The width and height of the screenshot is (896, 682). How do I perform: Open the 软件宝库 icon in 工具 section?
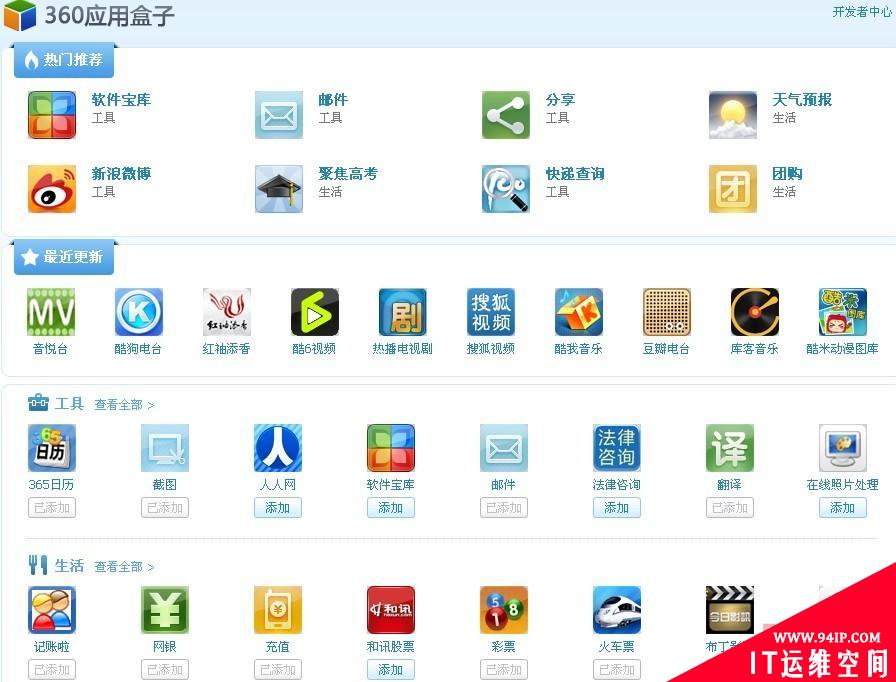[391, 448]
